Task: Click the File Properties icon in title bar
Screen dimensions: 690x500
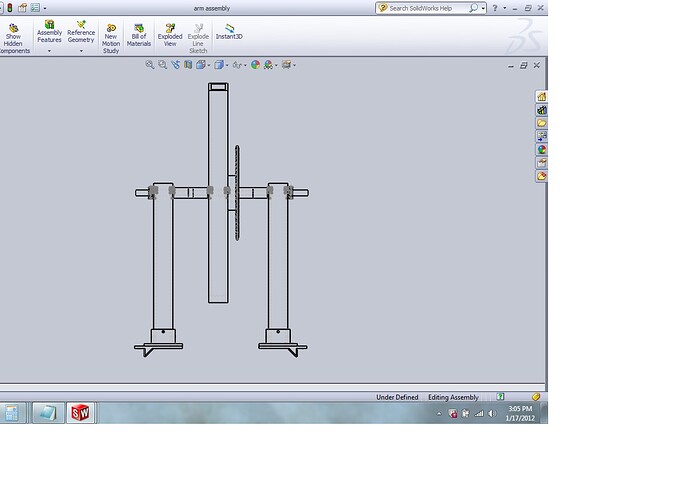Action: [22, 8]
